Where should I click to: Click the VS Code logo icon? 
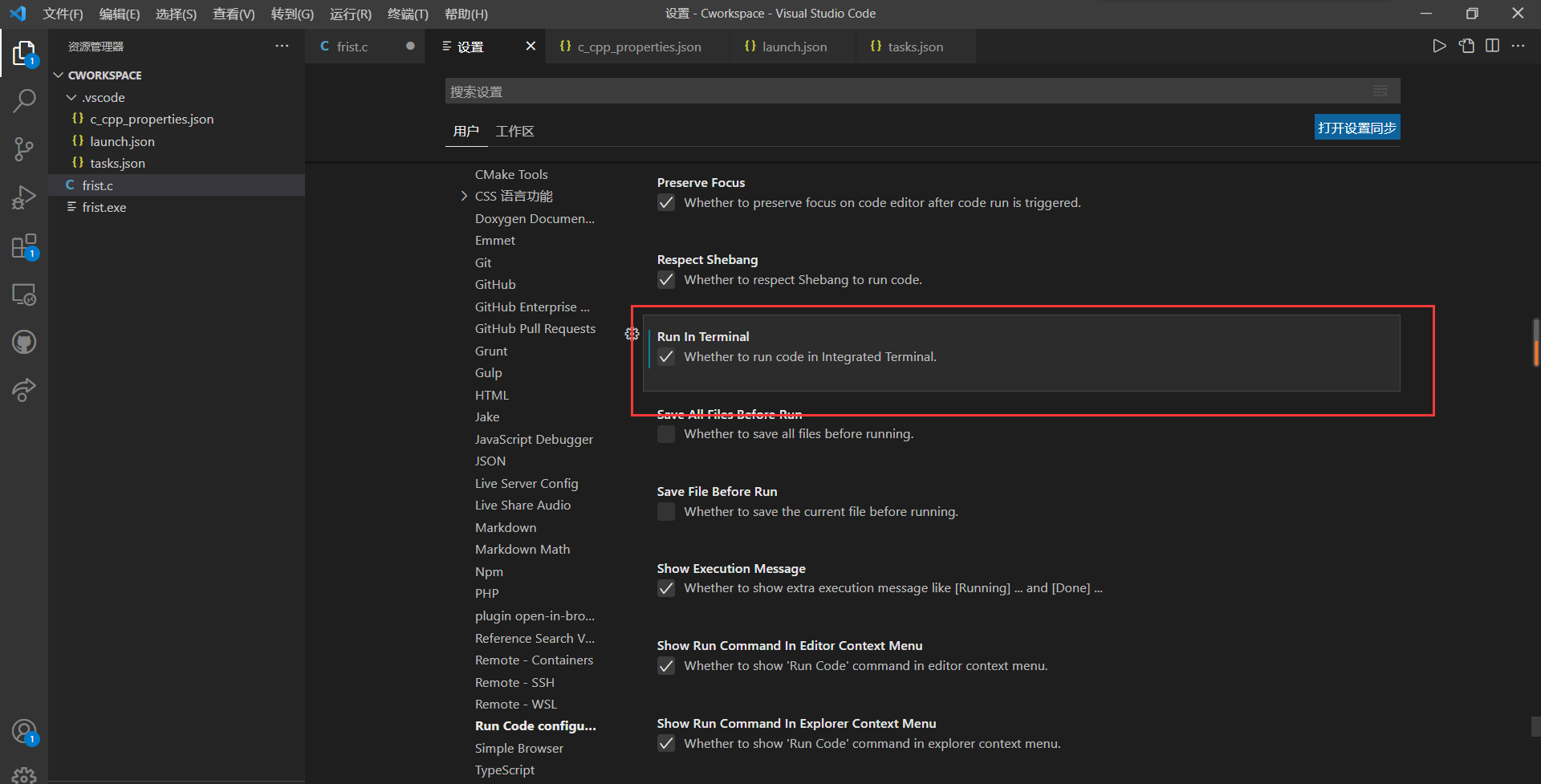point(18,14)
